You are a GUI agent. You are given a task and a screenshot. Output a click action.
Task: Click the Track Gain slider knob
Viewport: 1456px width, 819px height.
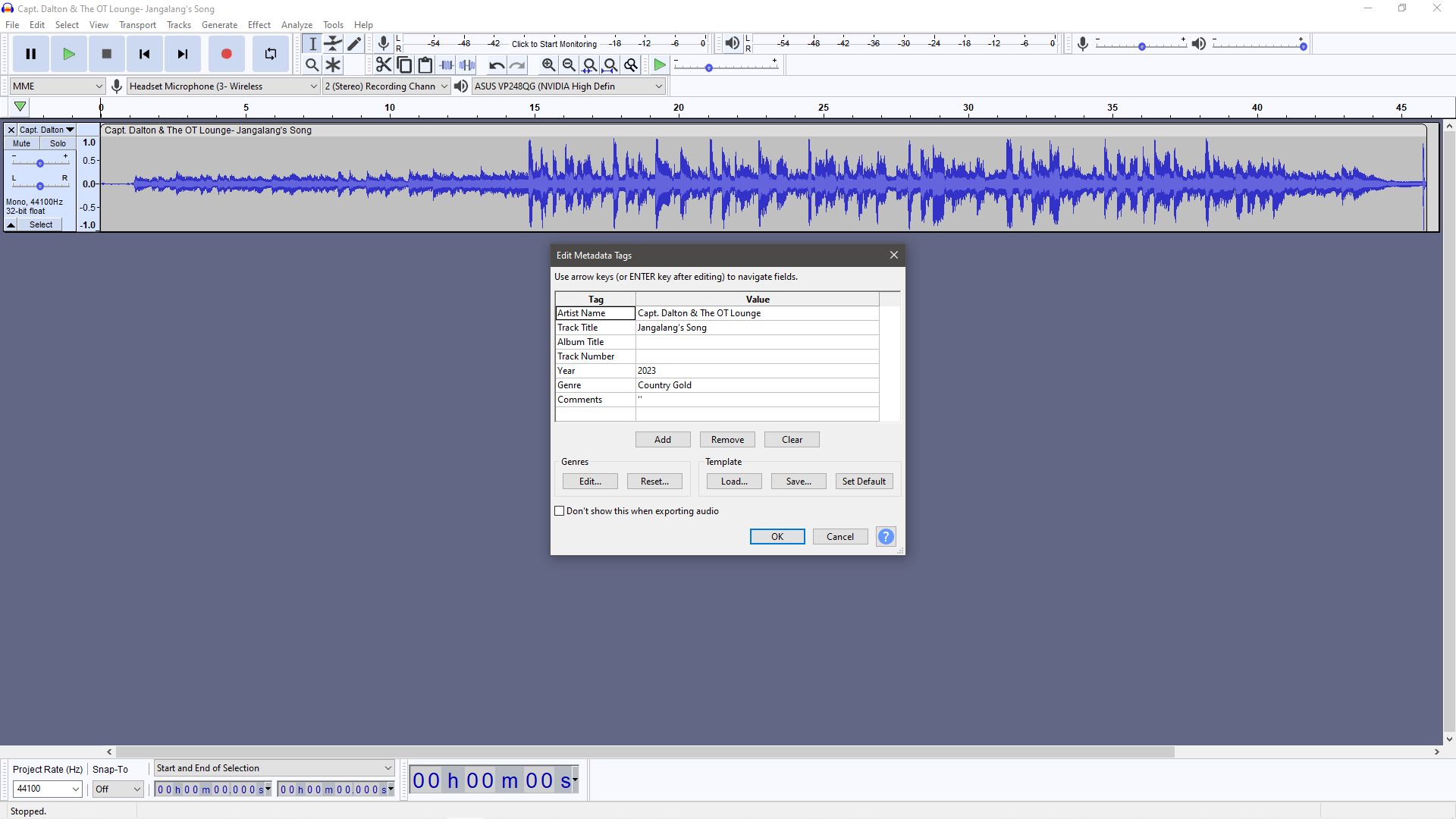tap(40, 163)
